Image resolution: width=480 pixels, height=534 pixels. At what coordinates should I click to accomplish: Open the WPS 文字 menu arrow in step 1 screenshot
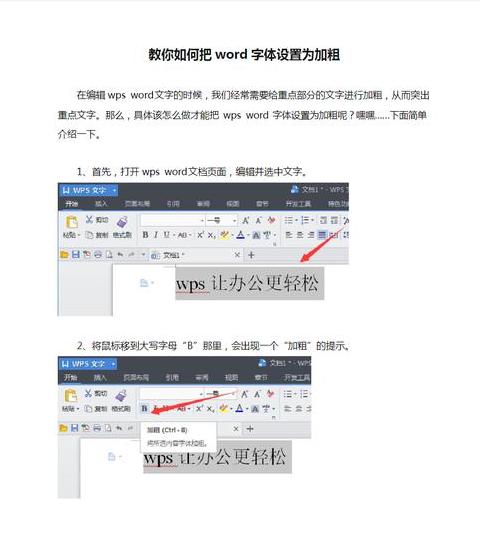tap(114, 190)
